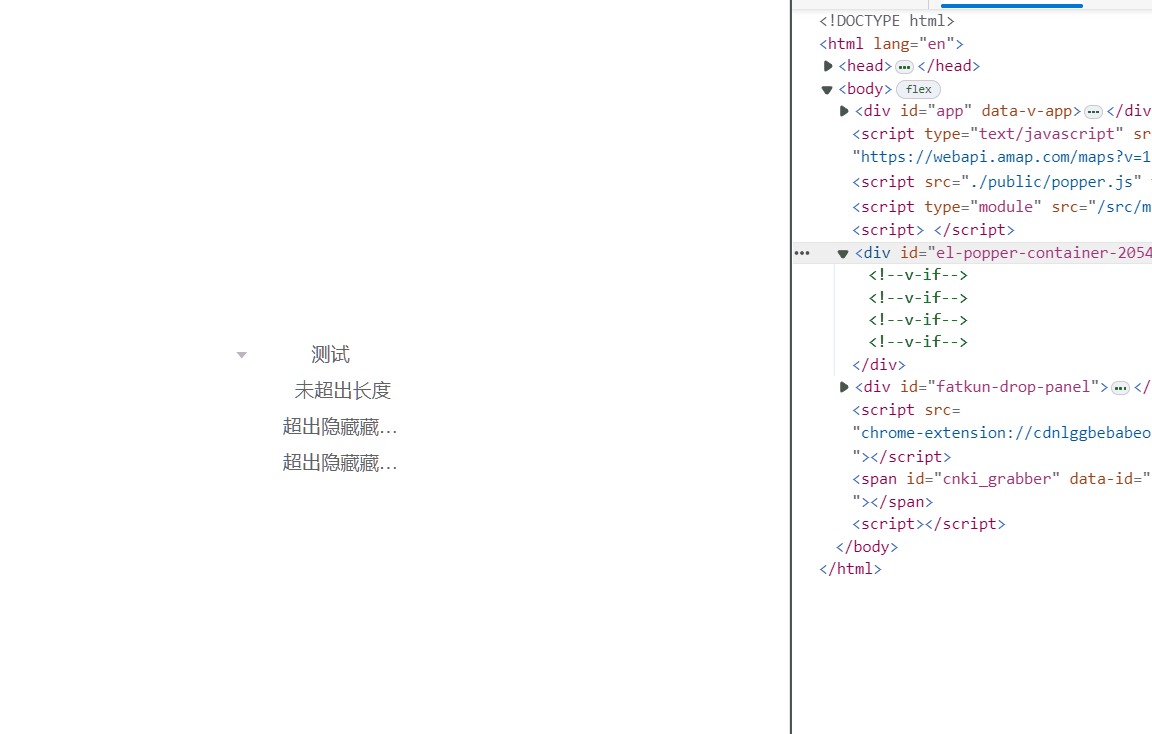Click the flex badge next to body

point(918,90)
